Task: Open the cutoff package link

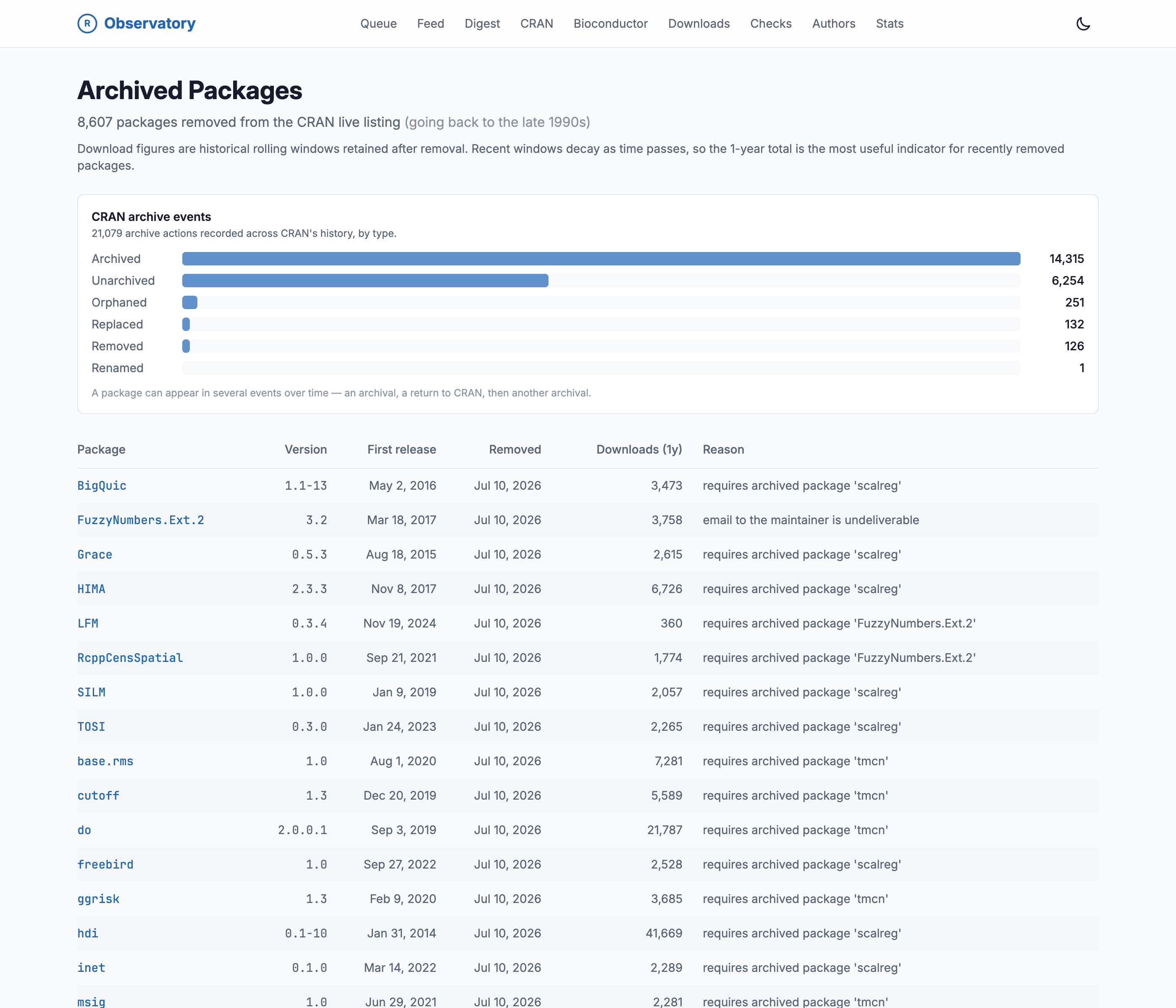Action: tap(98, 796)
